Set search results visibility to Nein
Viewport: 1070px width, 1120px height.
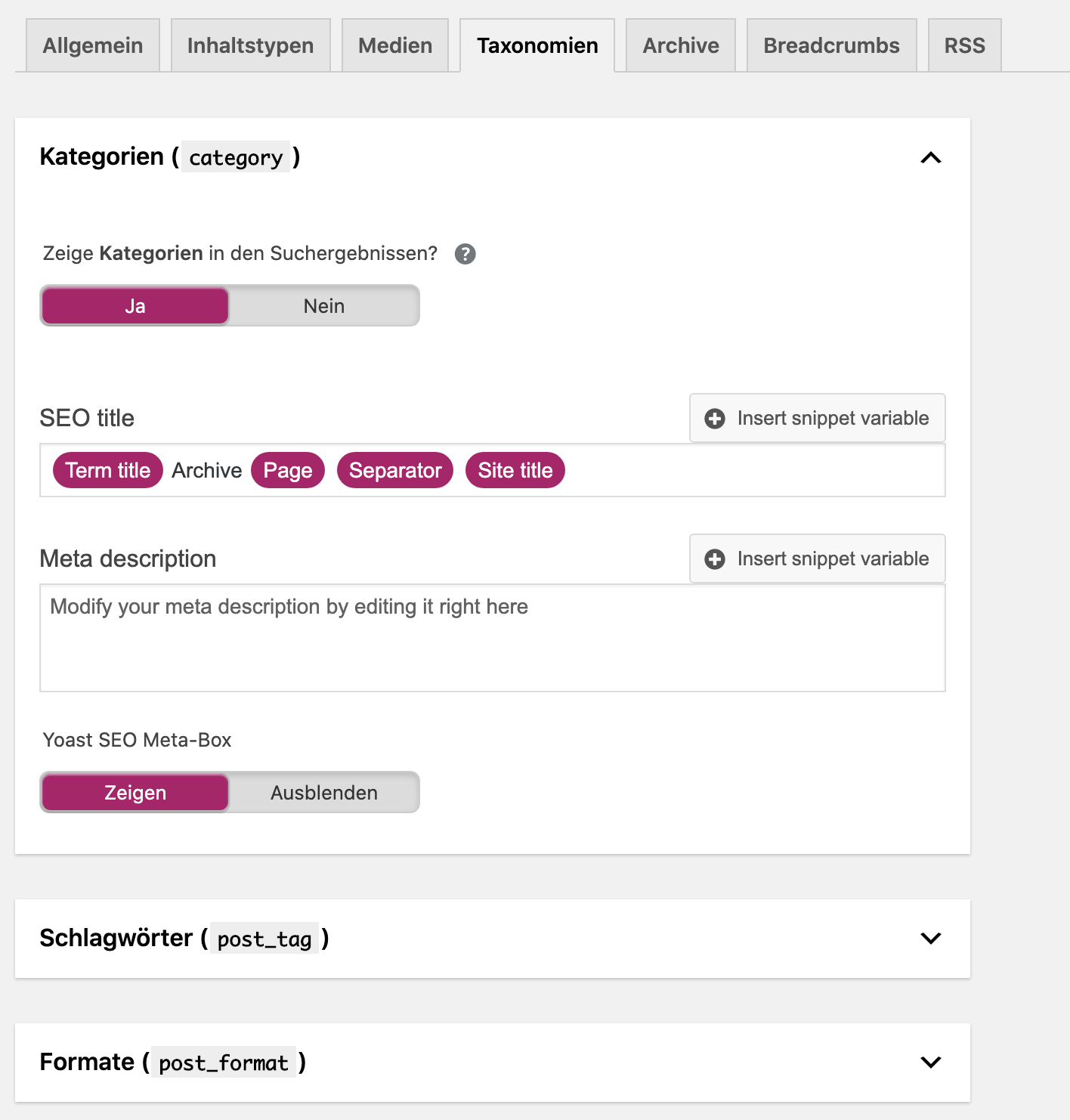click(x=324, y=306)
